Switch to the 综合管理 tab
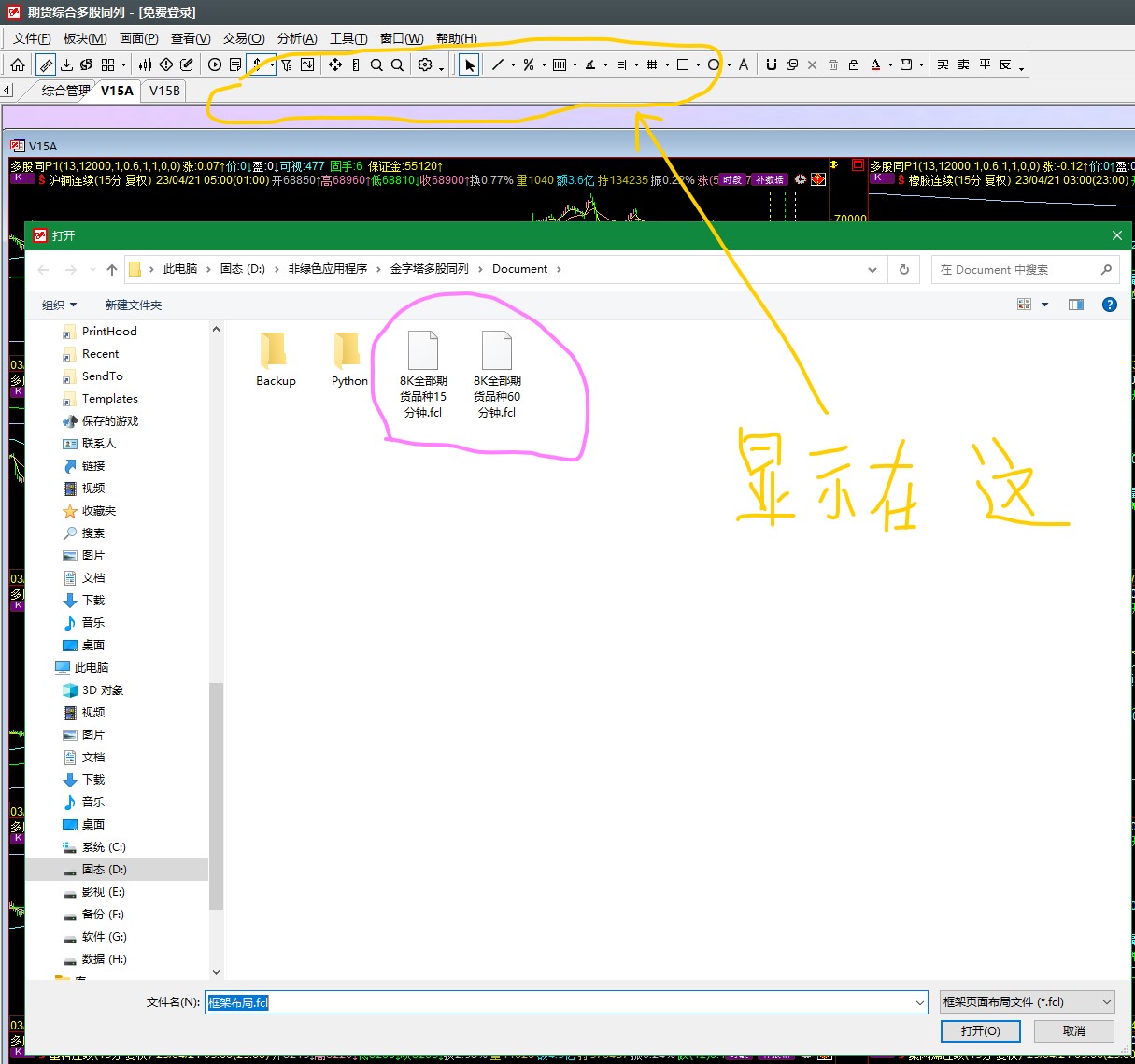 [65, 91]
